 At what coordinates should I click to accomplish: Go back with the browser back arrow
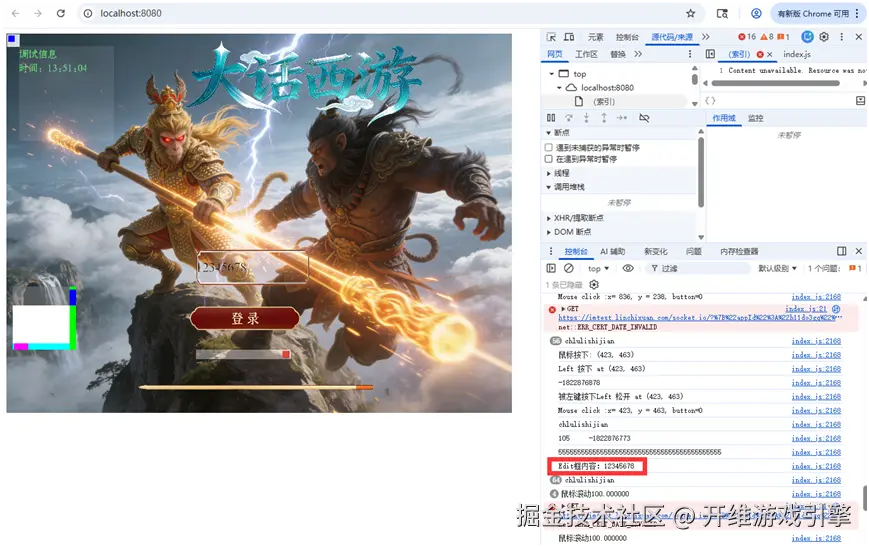(x=16, y=13)
